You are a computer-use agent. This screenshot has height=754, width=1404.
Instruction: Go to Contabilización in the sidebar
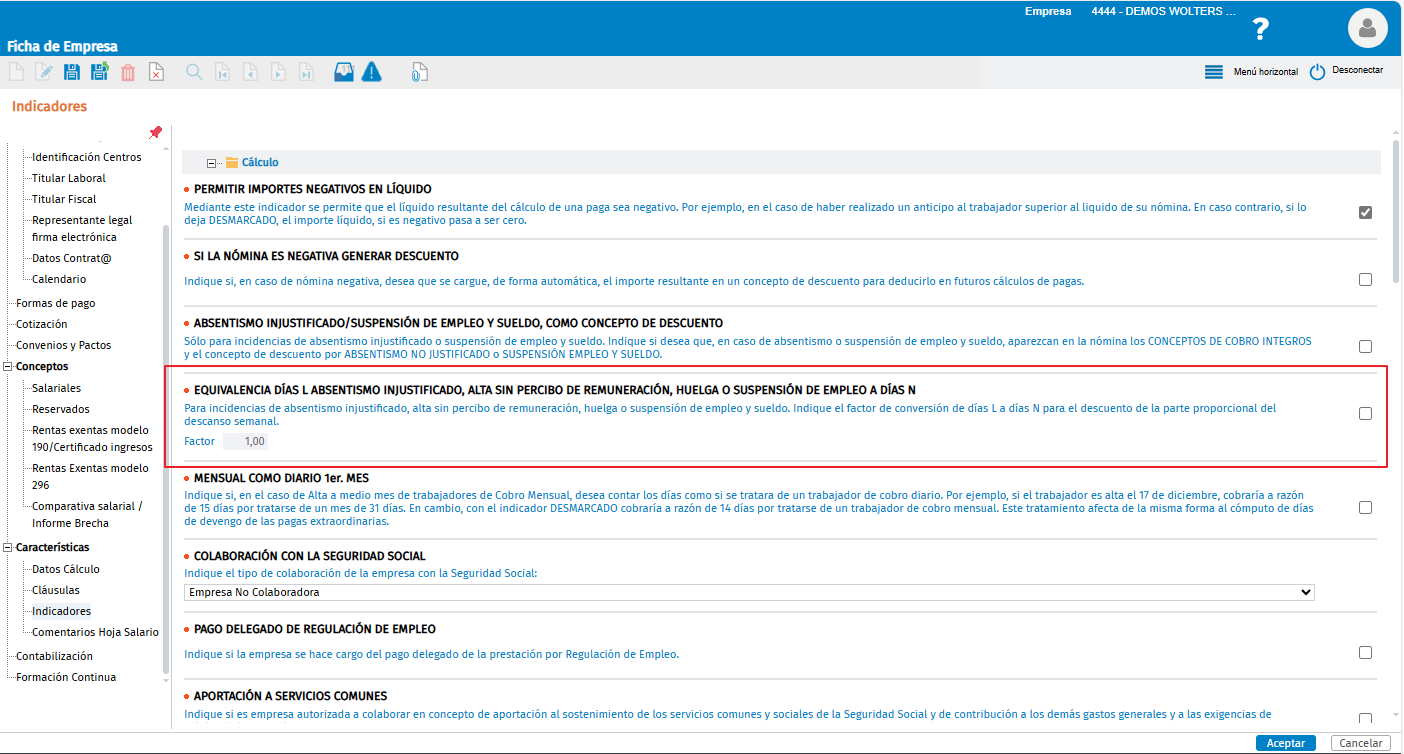click(54, 656)
